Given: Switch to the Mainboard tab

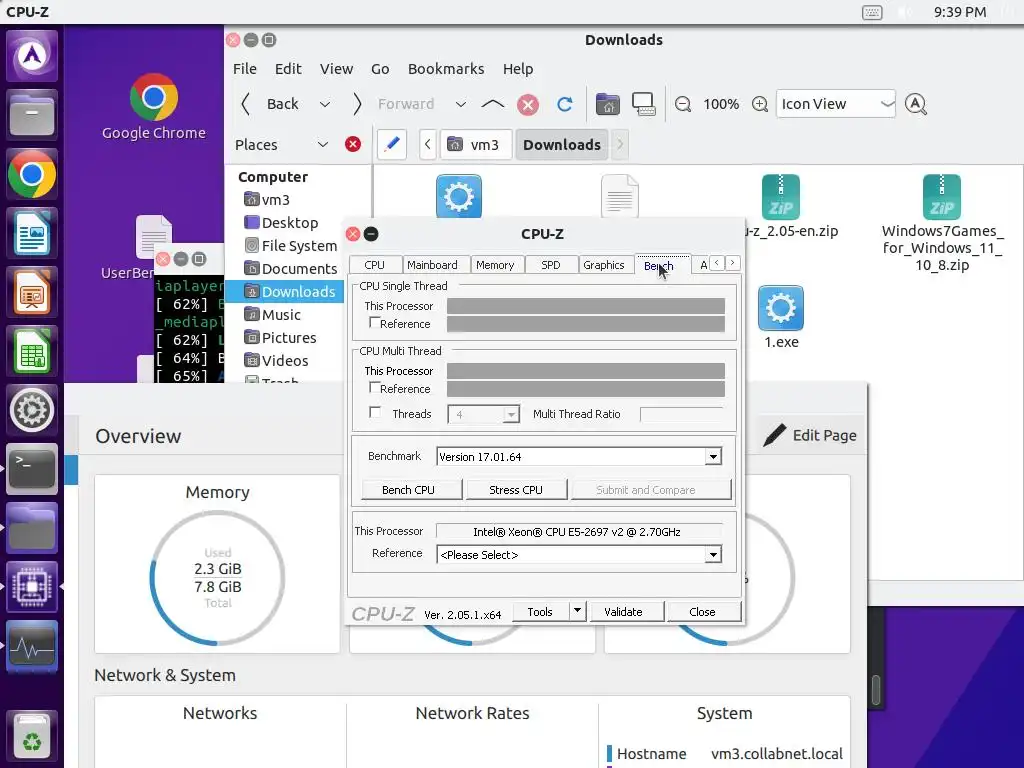Looking at the screenshot, I should point(432,264).
